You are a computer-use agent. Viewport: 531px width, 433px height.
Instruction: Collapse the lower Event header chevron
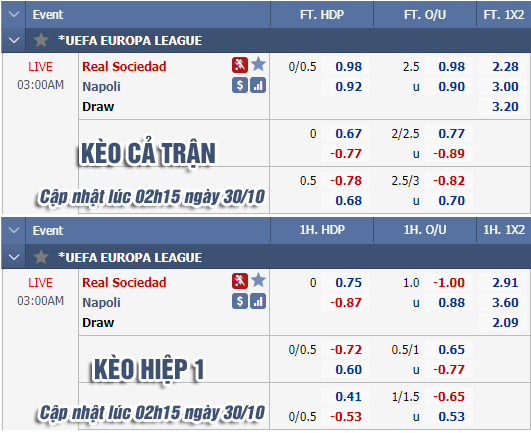(14, 231)
